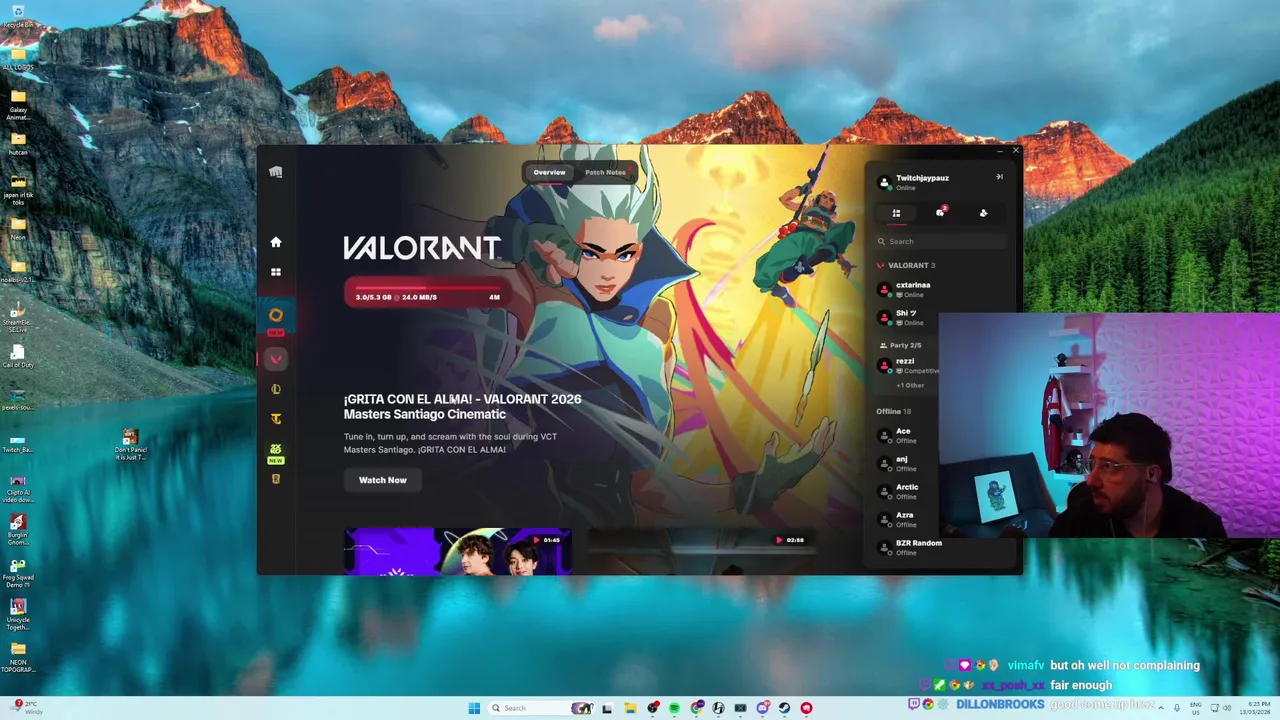Viewport: 1280px width, 720px height.
Task: Open Recycle Bin on desktop
Action: [x=18, y=16]
